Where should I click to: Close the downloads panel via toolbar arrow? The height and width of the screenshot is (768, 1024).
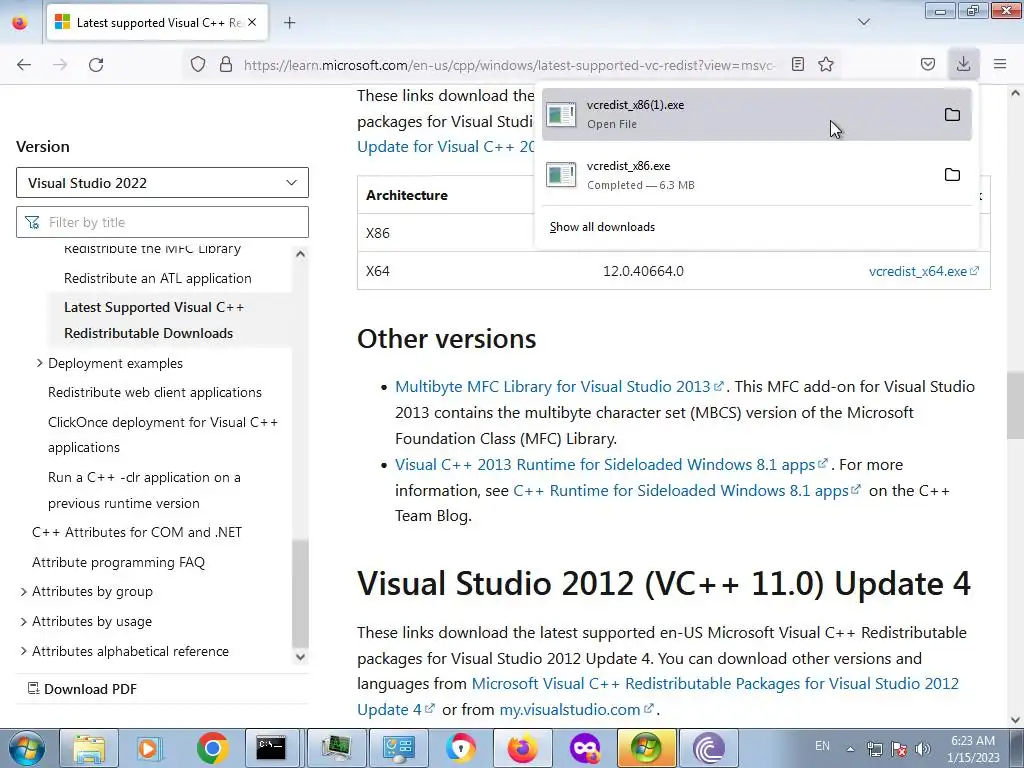(963, 64)
